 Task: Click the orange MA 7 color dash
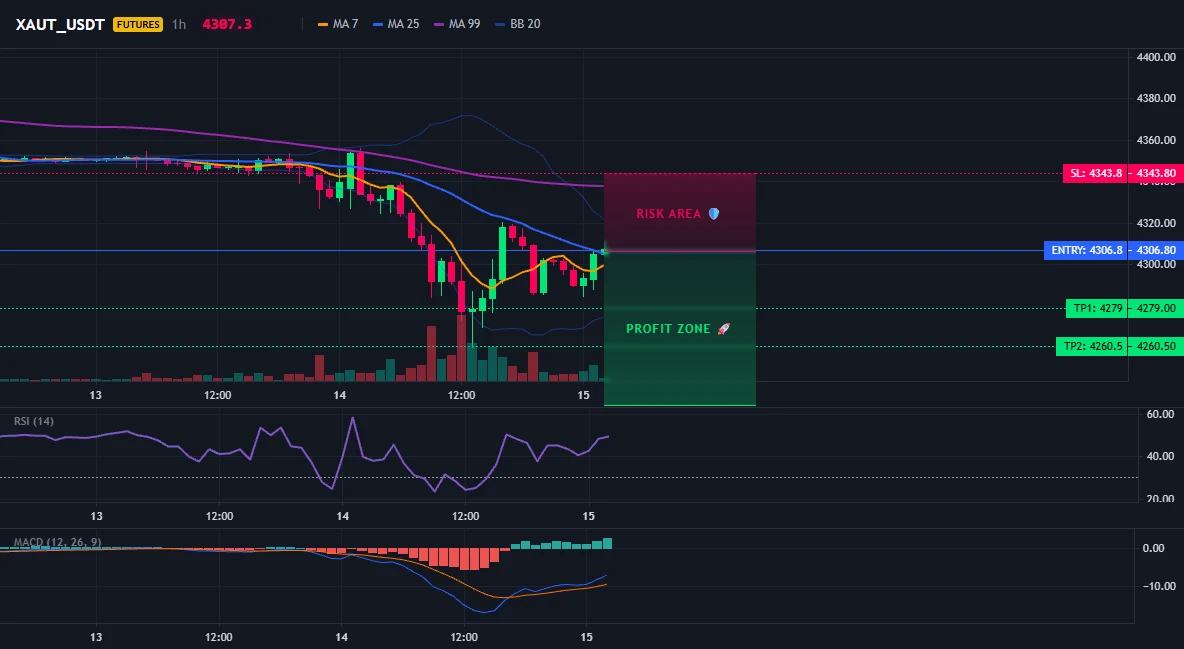[323, 24]
